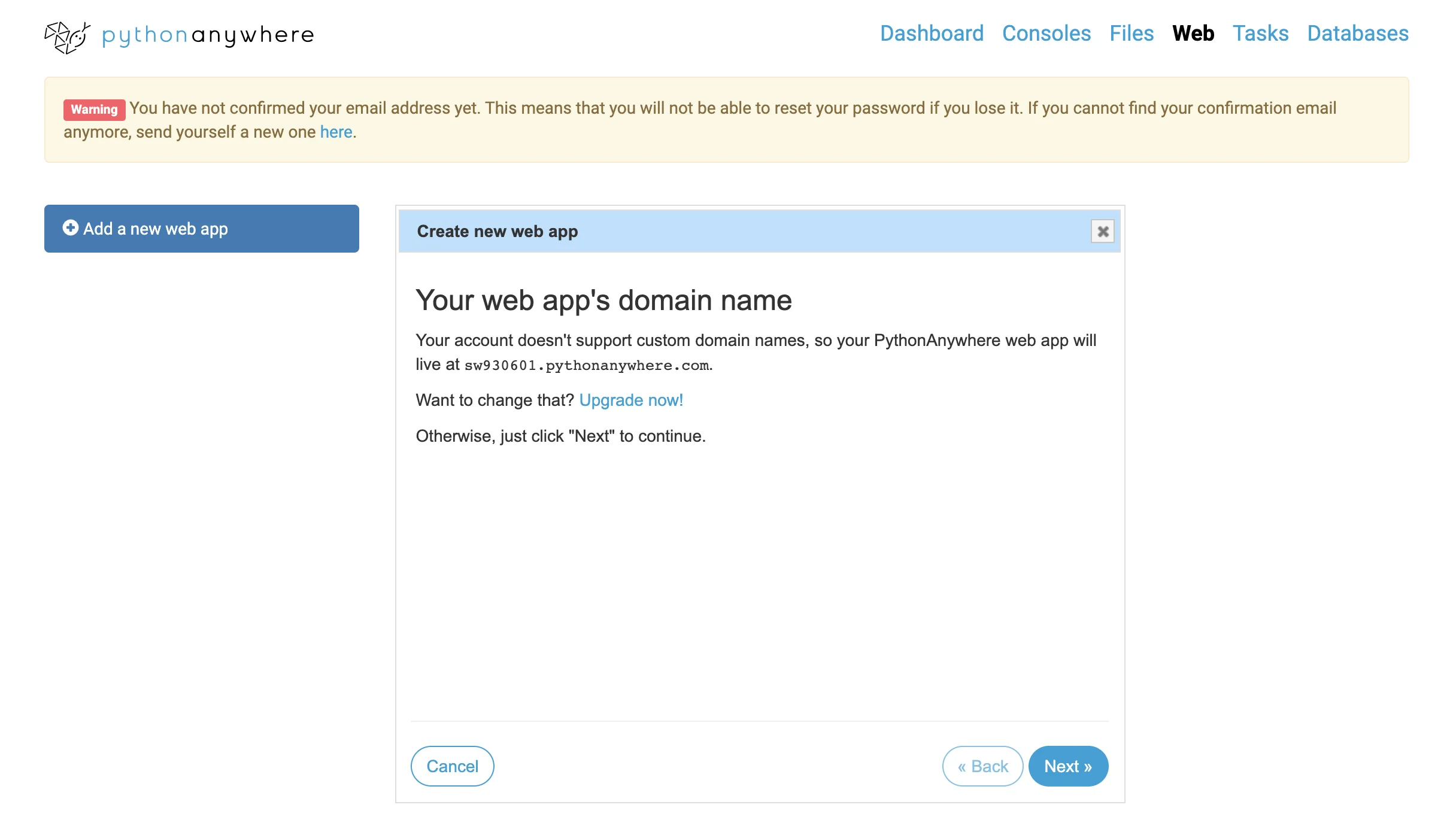Continue with the Next » button
Viewport: 1456px width, 838px height.
point(1068,766)
